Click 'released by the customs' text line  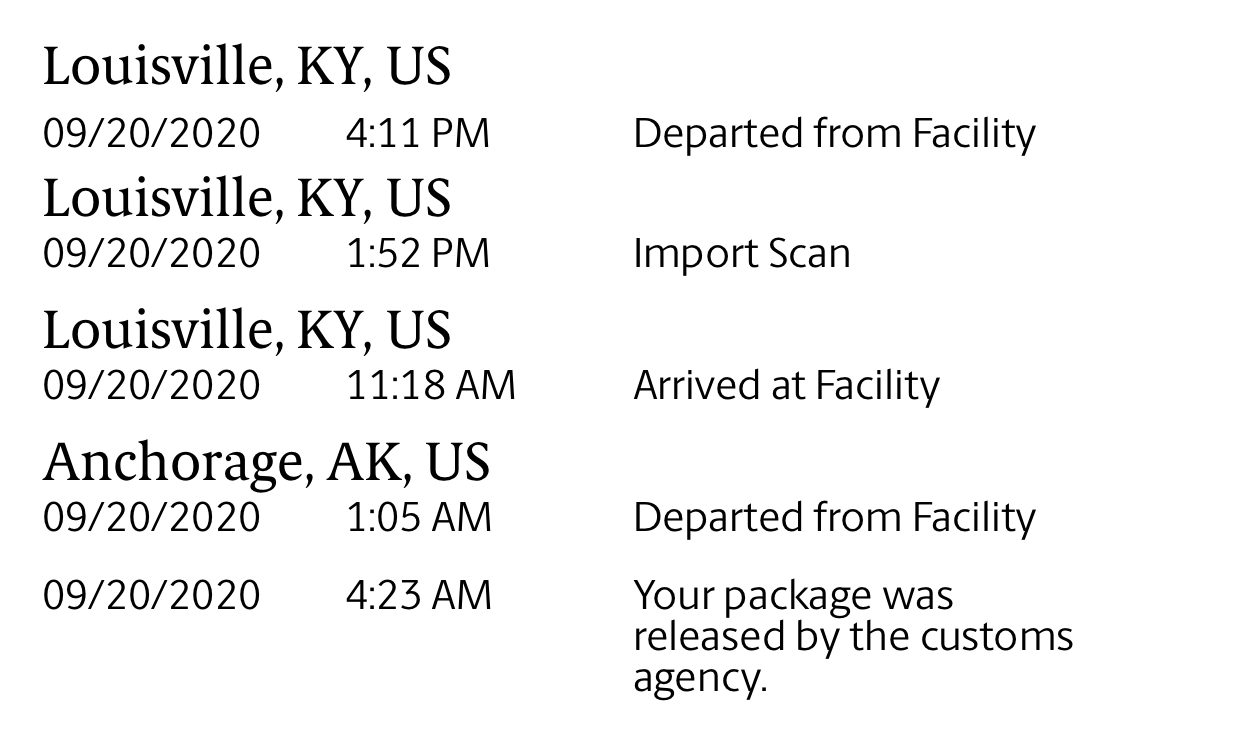click(853, 637)
